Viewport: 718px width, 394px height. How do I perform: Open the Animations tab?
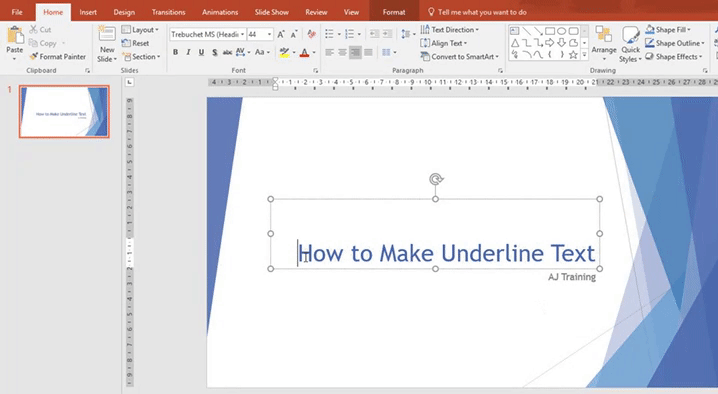(220, 12)
